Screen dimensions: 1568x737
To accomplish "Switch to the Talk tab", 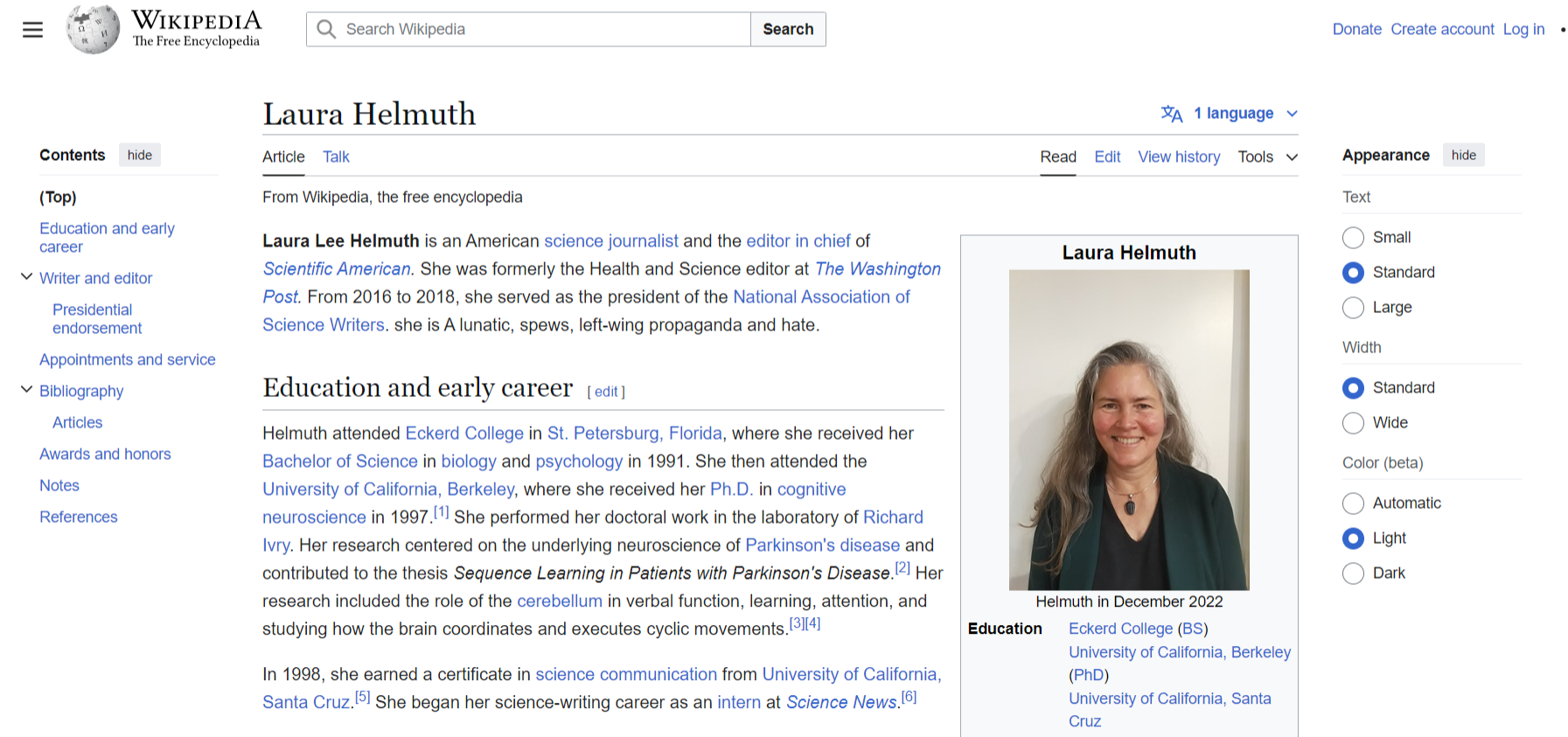I will [x=336, y=157].
